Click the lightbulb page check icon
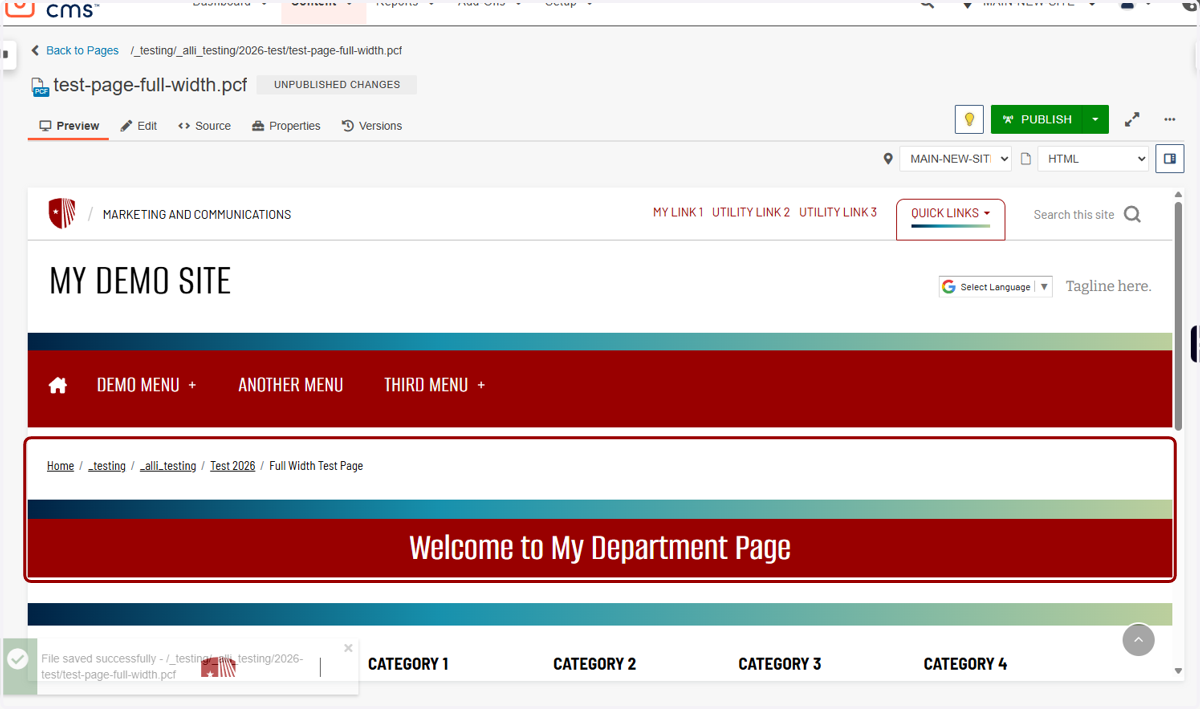This screenshot has height=709, width=1200. pos(969,119)
